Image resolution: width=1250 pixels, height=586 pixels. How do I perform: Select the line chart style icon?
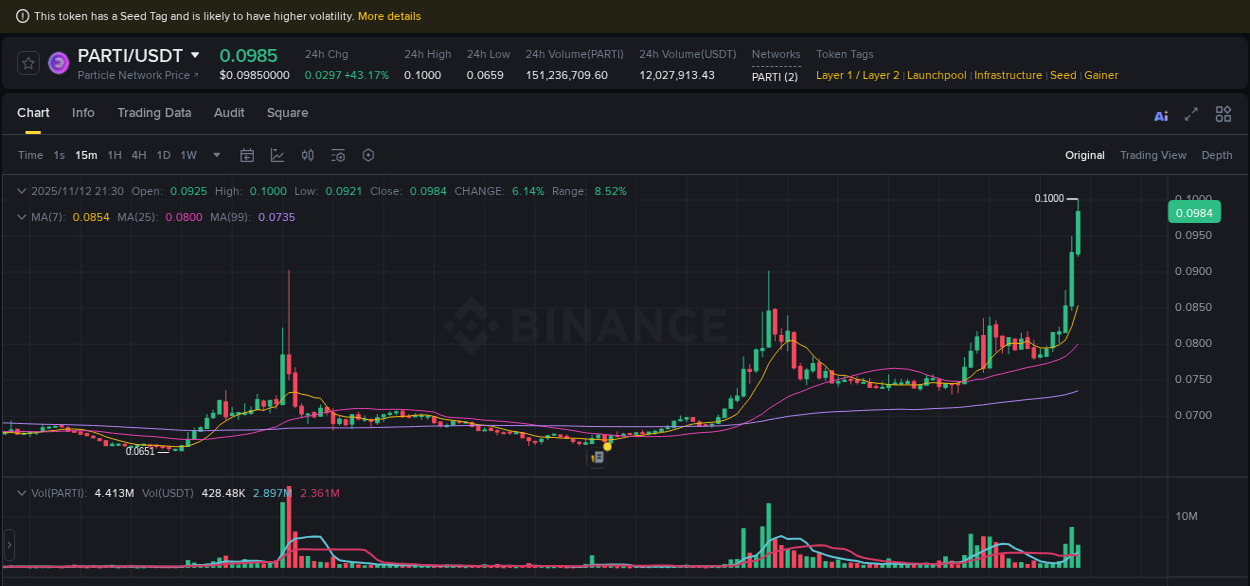coord(277,155)
